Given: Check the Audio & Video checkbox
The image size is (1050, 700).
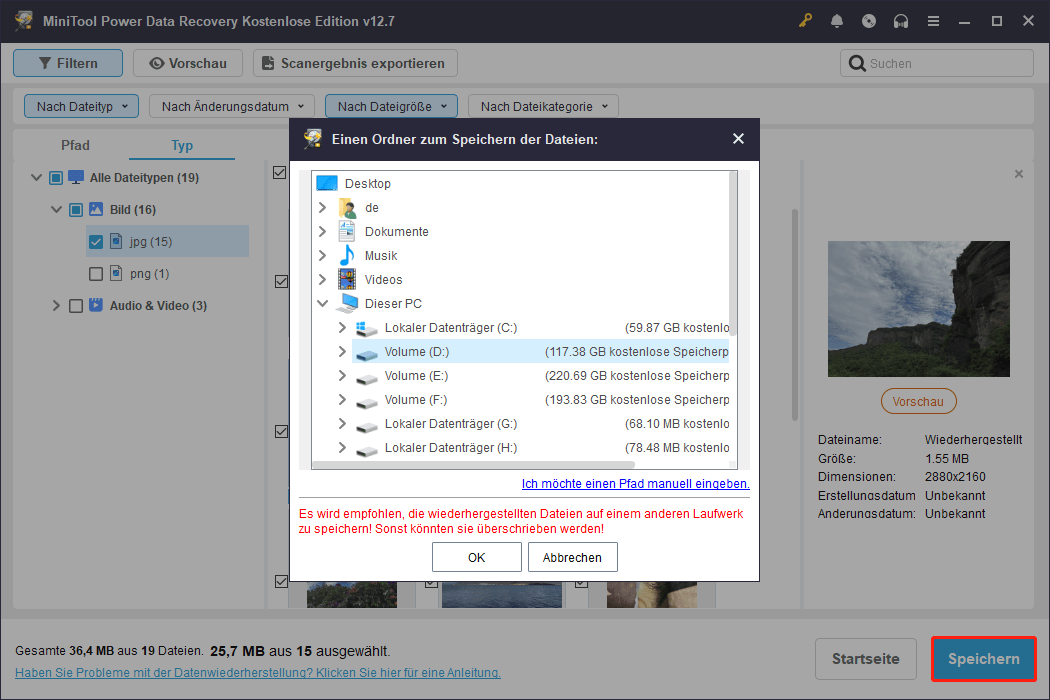Looking at the screenshot, I should click(76, 305).
